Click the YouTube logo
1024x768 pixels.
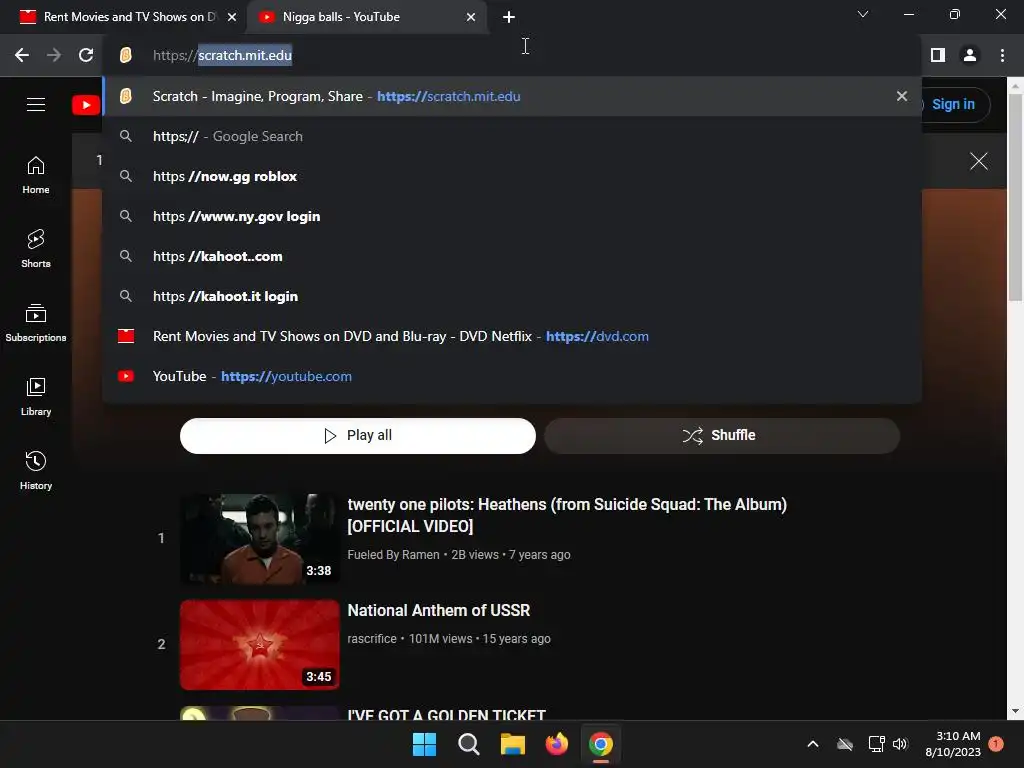pos(86,104)
